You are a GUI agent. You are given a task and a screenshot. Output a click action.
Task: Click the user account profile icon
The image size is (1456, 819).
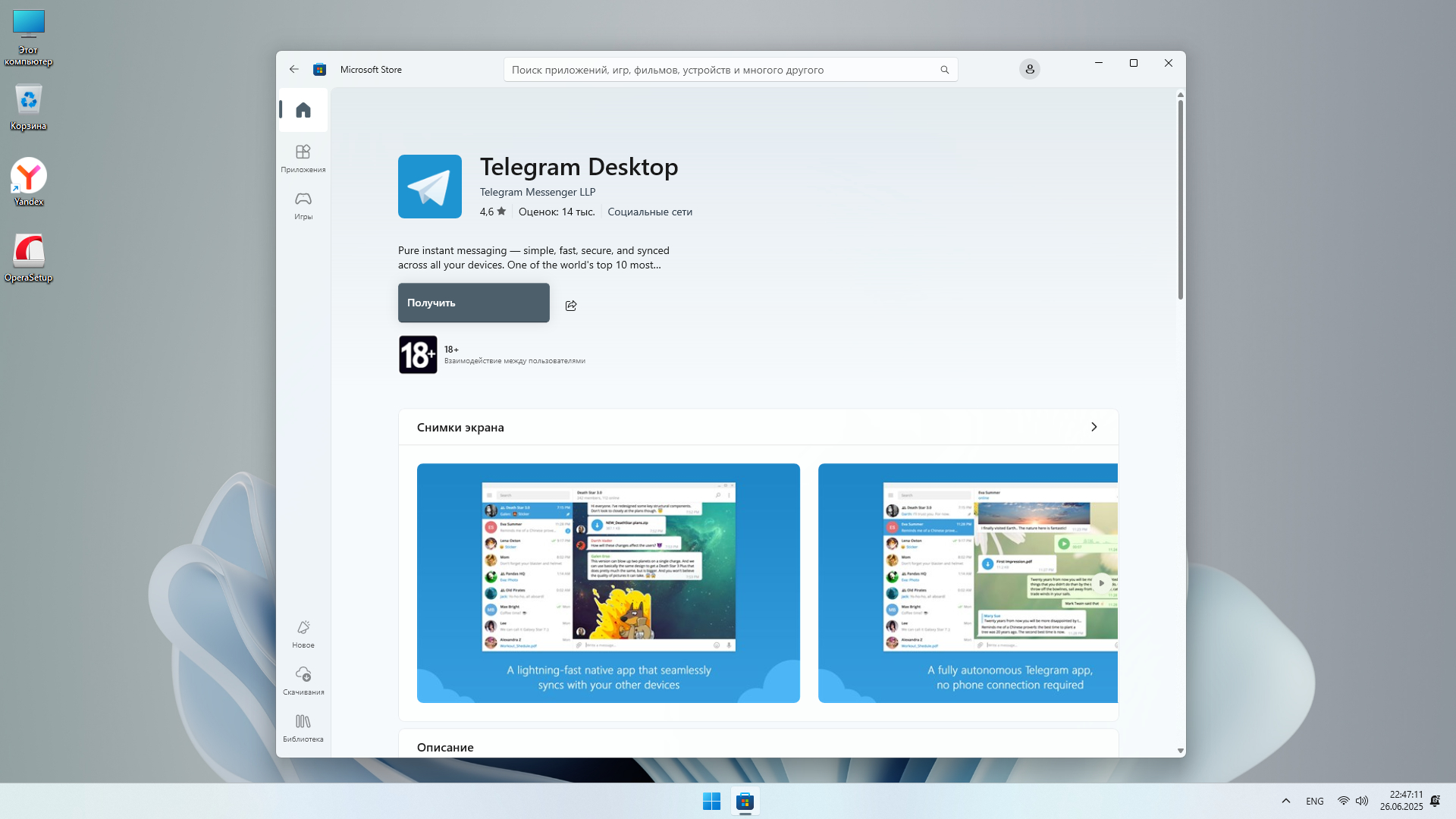pyautogui.click(x=1029, y=70)
